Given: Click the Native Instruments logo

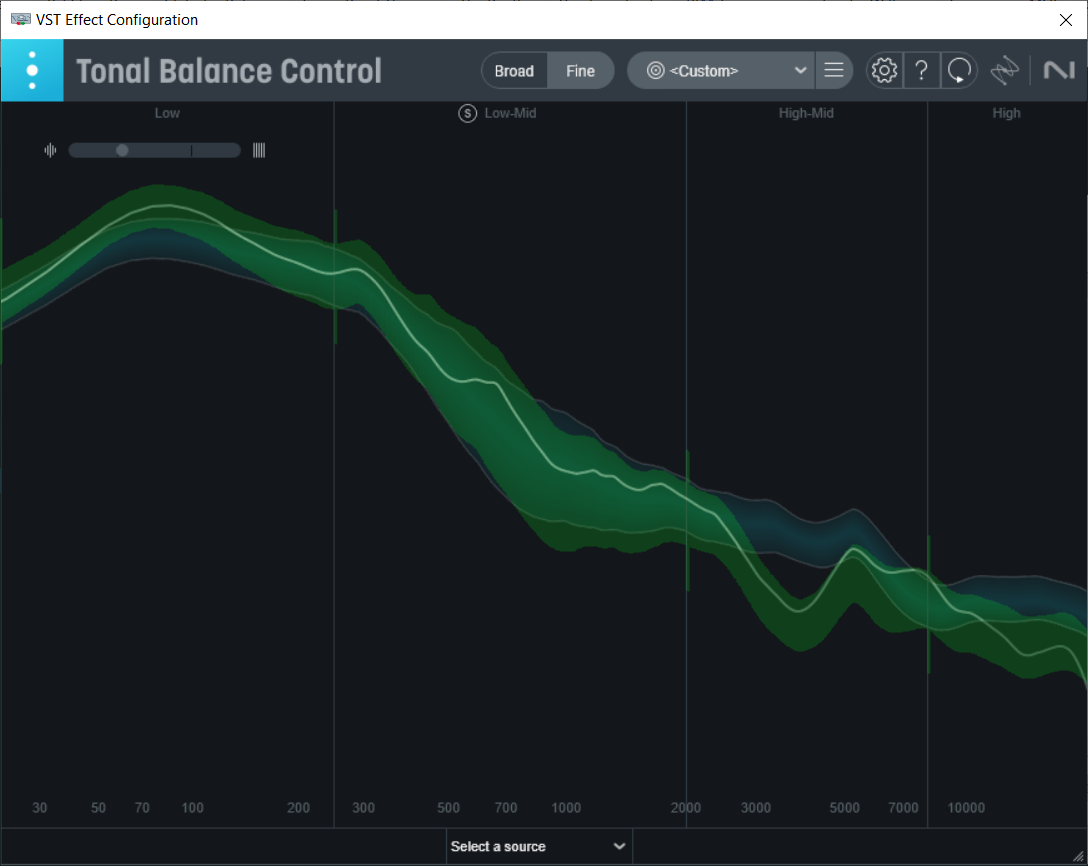Looking at the screenshot, I should click(x=1059, y=70).
